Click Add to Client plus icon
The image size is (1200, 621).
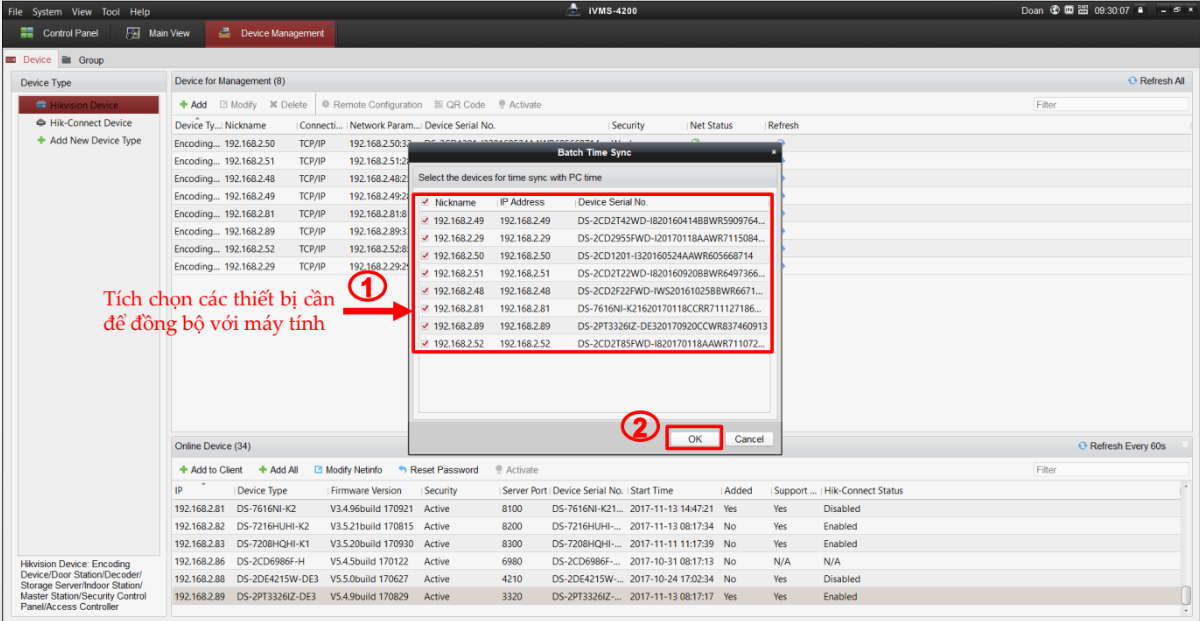point(184,470)
